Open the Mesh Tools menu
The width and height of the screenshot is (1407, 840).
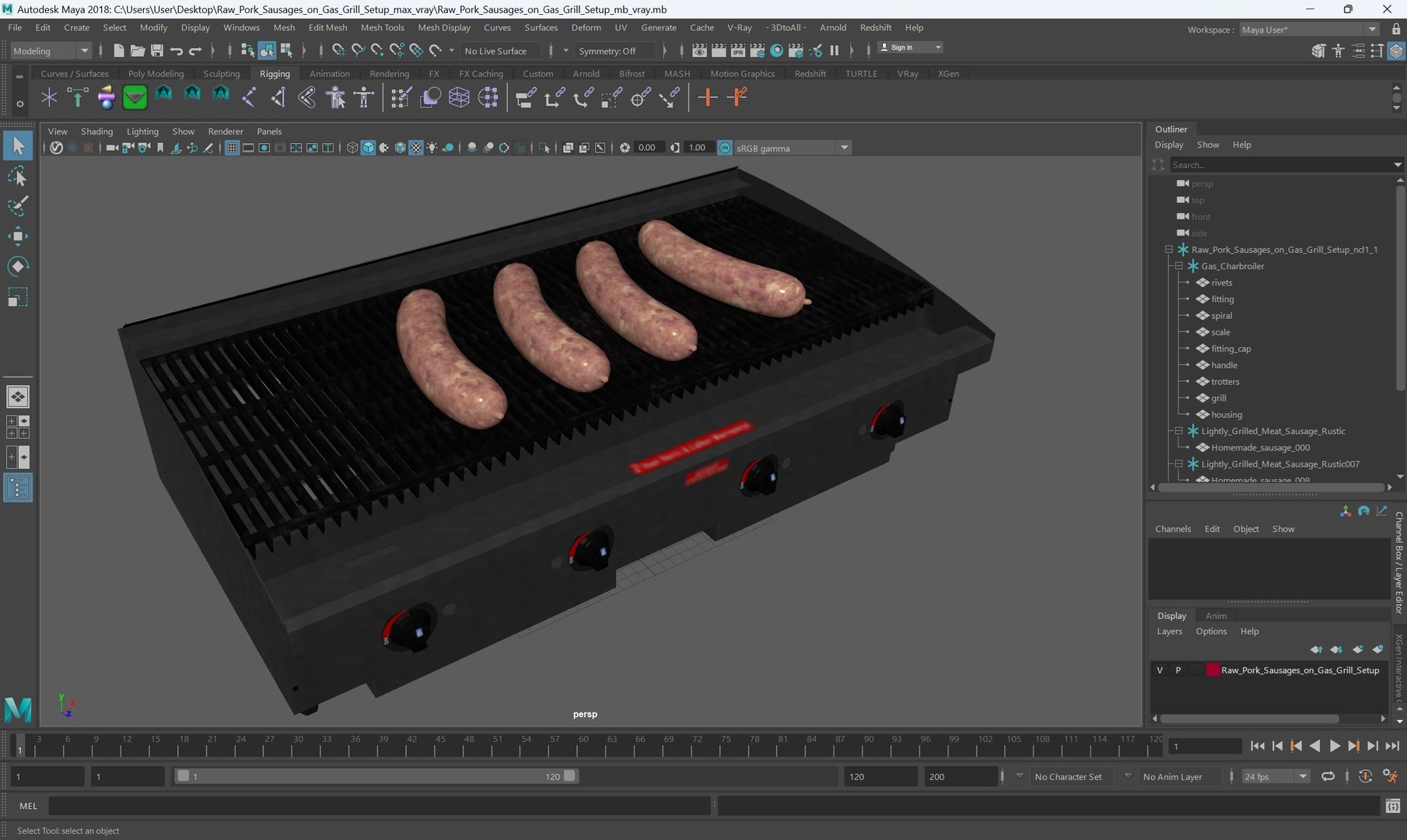coord(382,27)
